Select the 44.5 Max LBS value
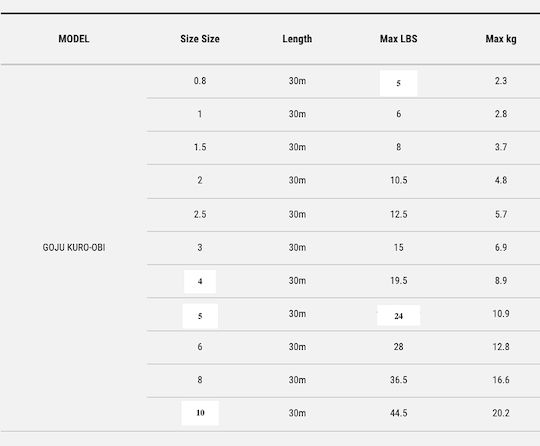The height and width of the screenshot is (446, 540). click(398, 413)
